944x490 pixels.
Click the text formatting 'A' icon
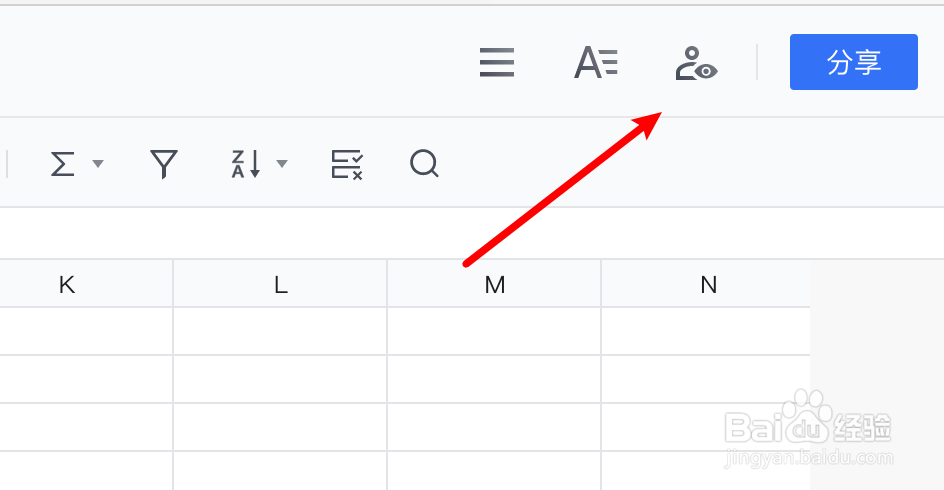coord(596,63)
